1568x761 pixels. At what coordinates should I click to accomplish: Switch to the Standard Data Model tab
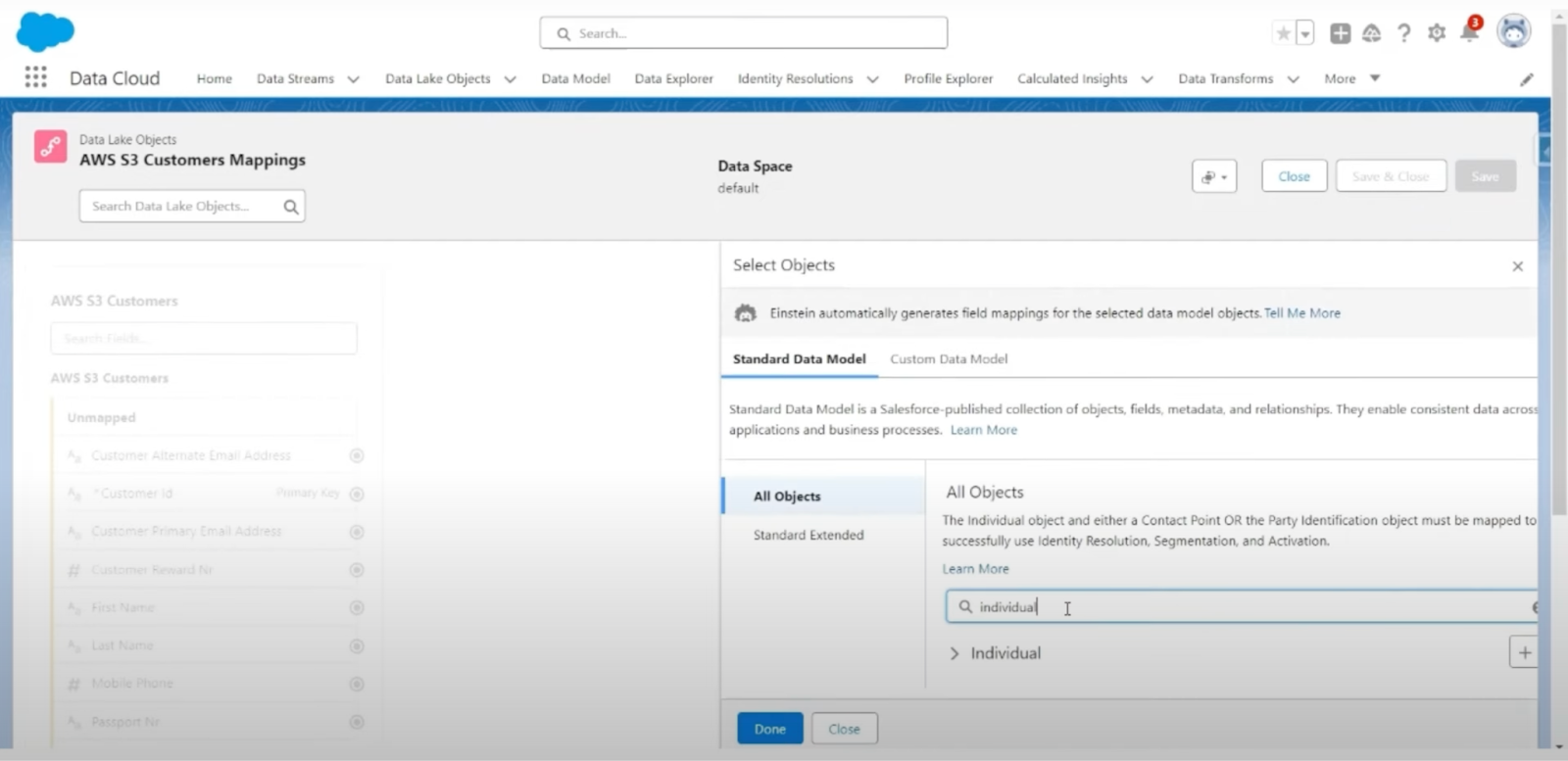click(800, 359)
